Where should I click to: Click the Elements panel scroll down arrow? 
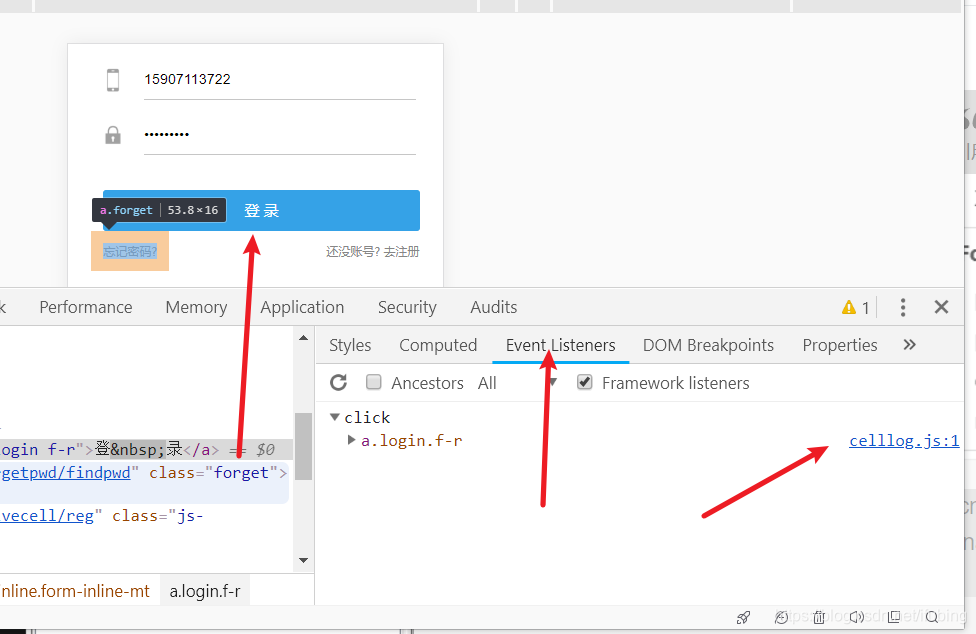coord(303,560)
